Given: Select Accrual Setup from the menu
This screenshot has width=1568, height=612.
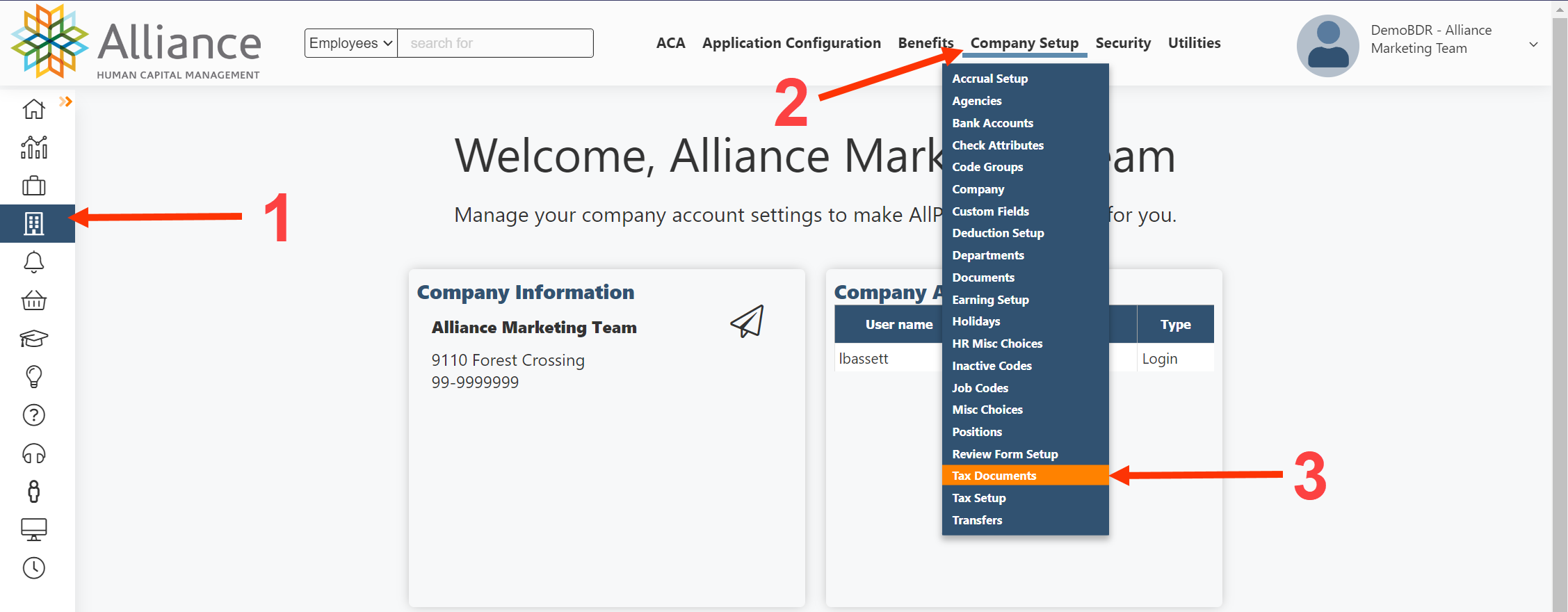Looking at the screenshot, I should click(x=1025, y=79).
